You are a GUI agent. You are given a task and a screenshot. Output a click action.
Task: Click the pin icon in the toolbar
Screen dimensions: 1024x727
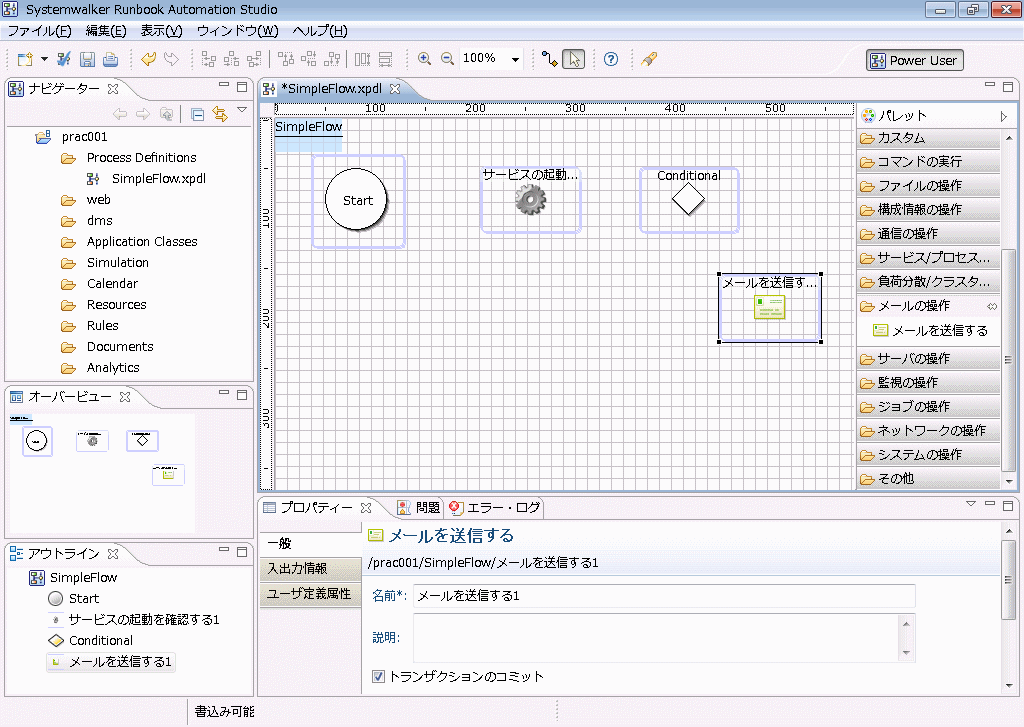coord(648,59)
